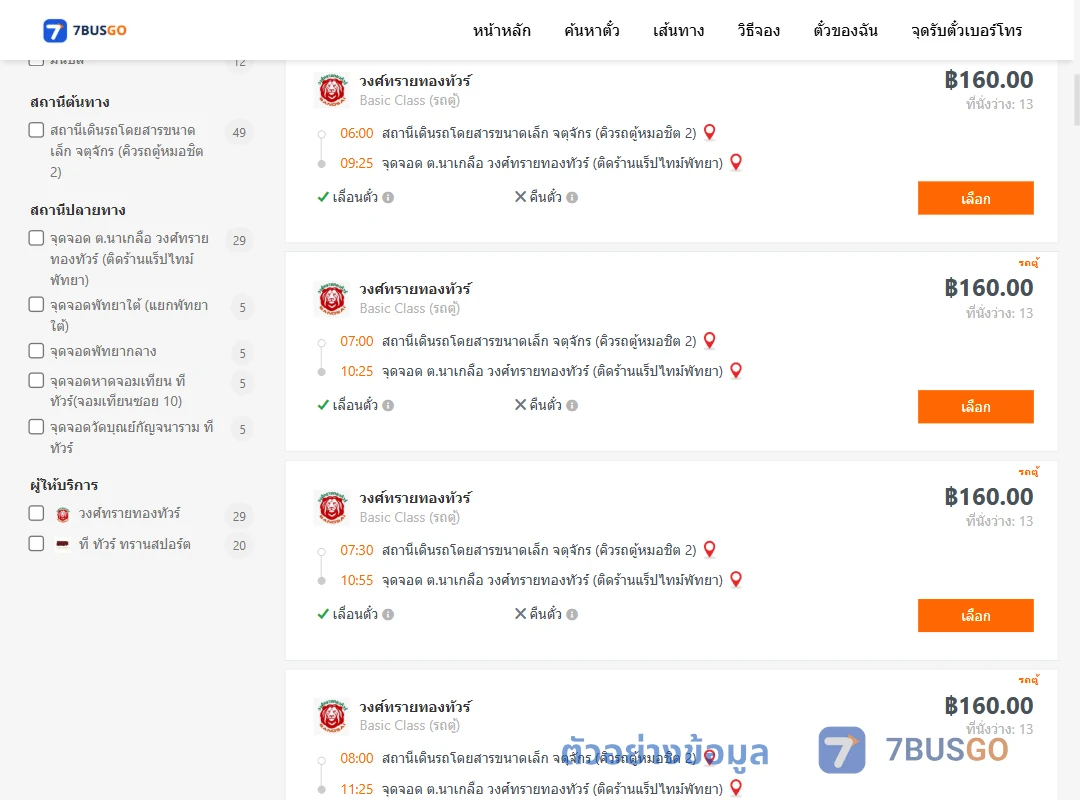Show เลื่อนตั๋ว info icon on 07:30 trip

click(388, 615)
